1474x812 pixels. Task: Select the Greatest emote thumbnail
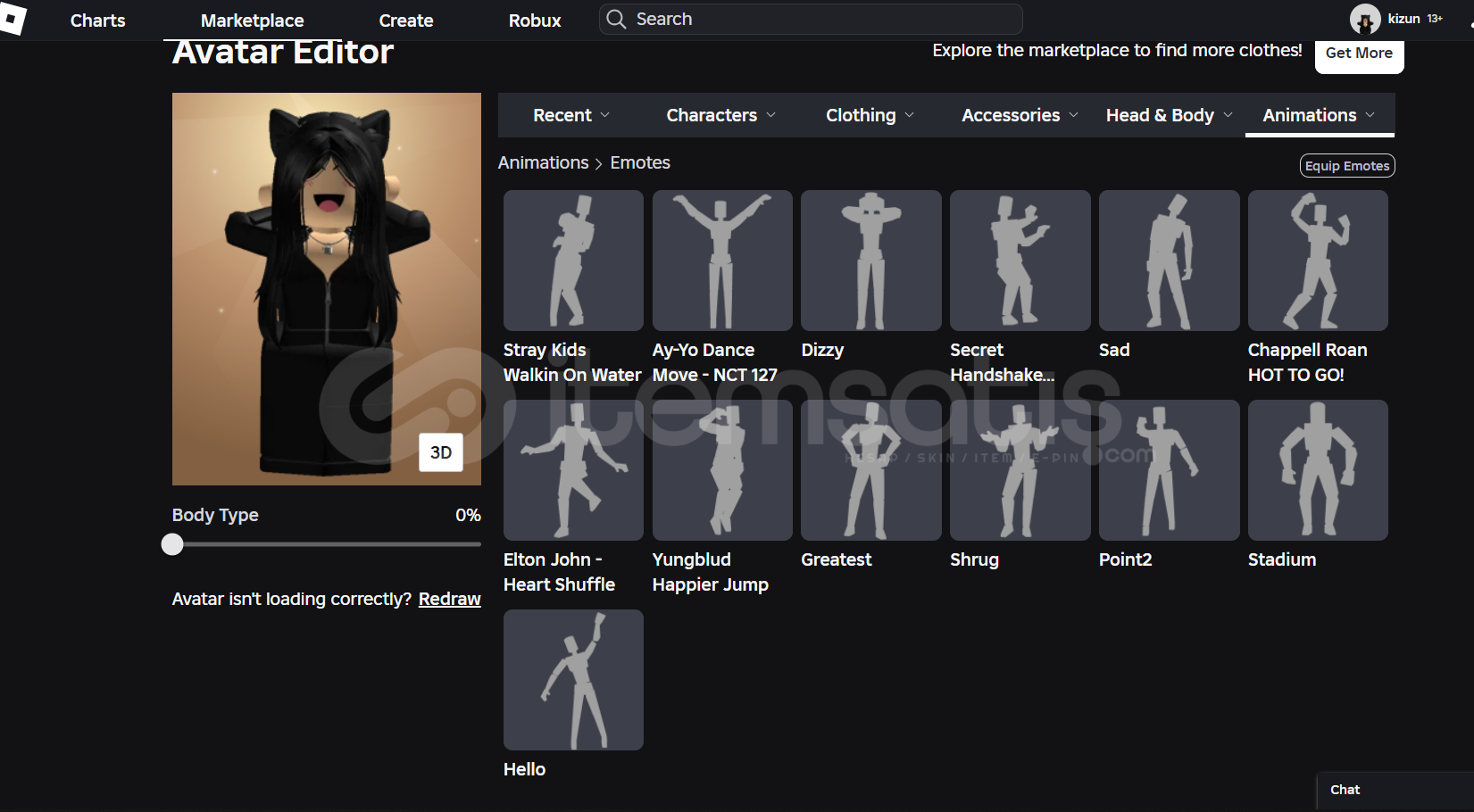coord(871,470)
